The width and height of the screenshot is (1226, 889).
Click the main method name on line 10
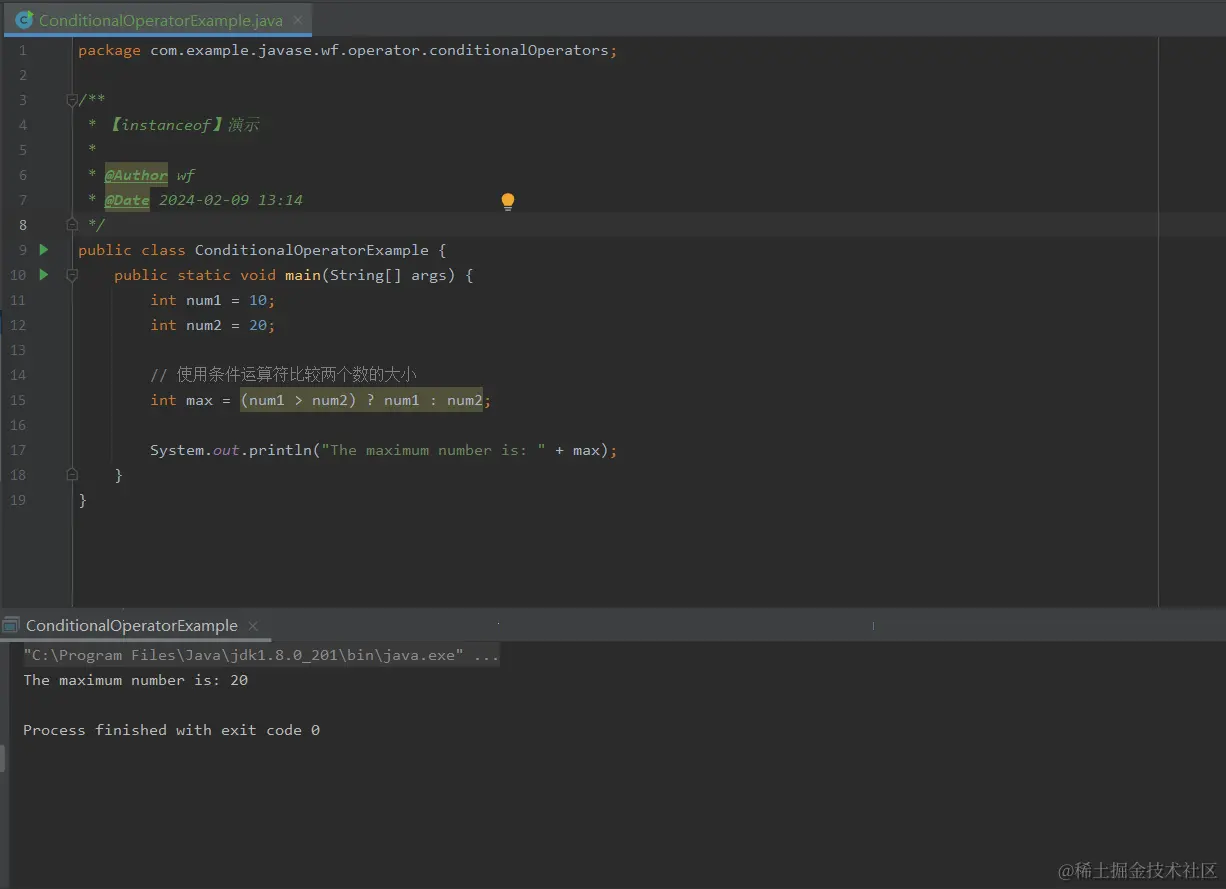(x=302, y=275)
